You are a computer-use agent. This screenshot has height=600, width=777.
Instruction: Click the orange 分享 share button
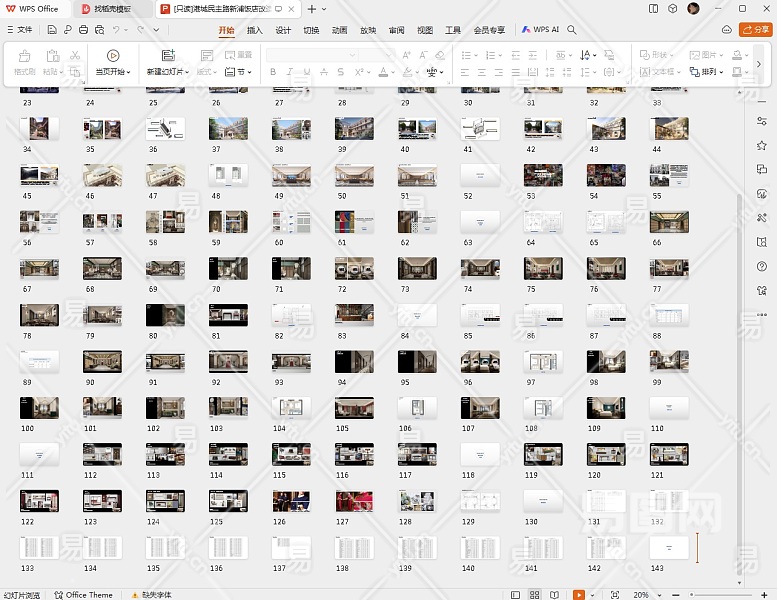tap(755, 30)
